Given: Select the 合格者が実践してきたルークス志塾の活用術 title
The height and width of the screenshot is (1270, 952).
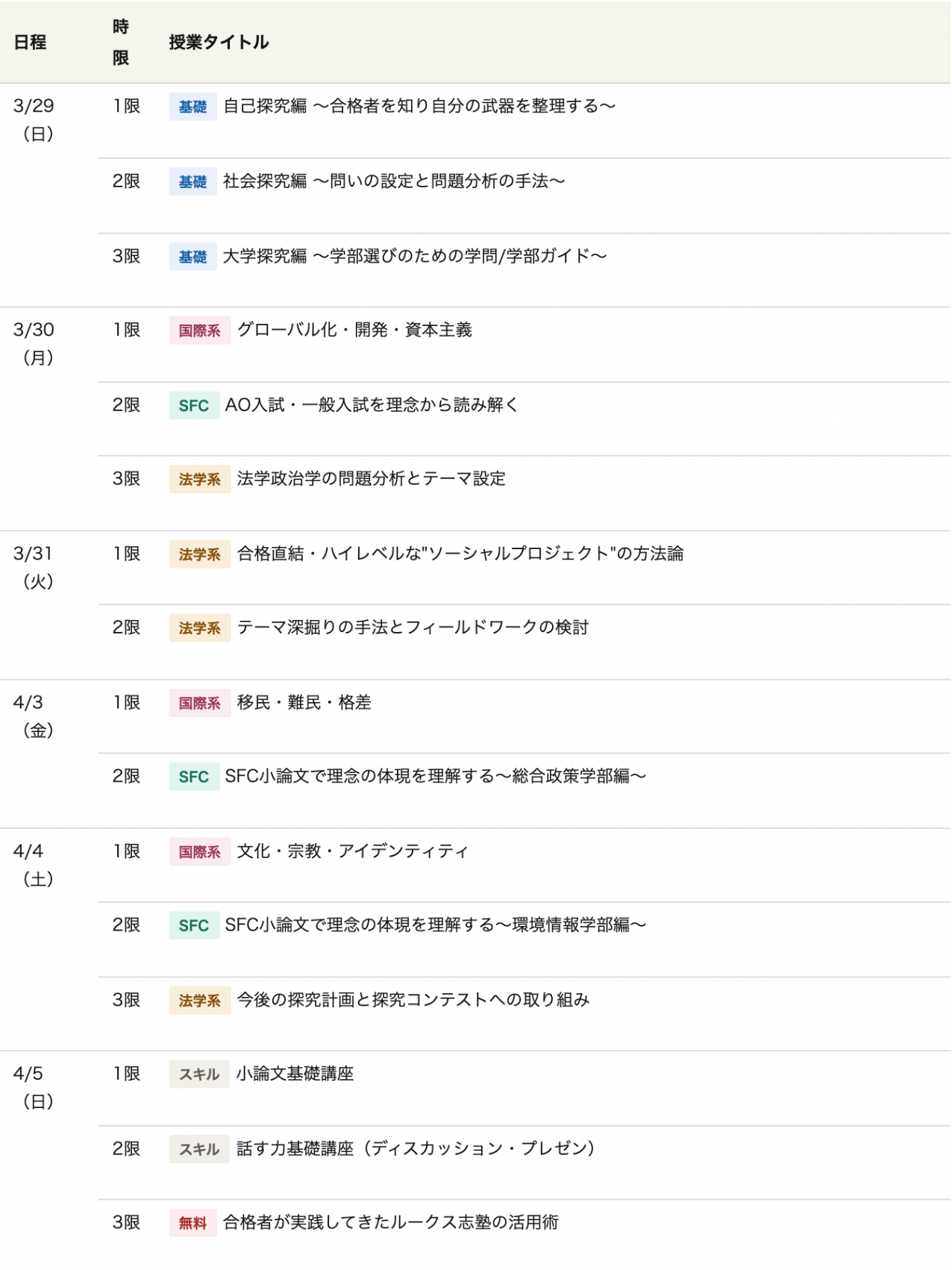Looking at the screenshot, I should click(x=390, y=1222).
